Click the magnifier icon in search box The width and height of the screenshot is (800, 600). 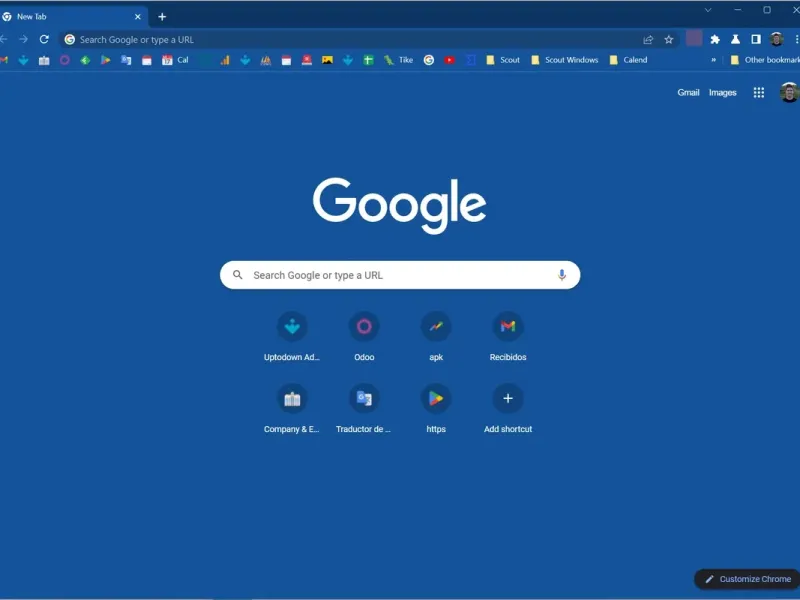coord(238,275)
